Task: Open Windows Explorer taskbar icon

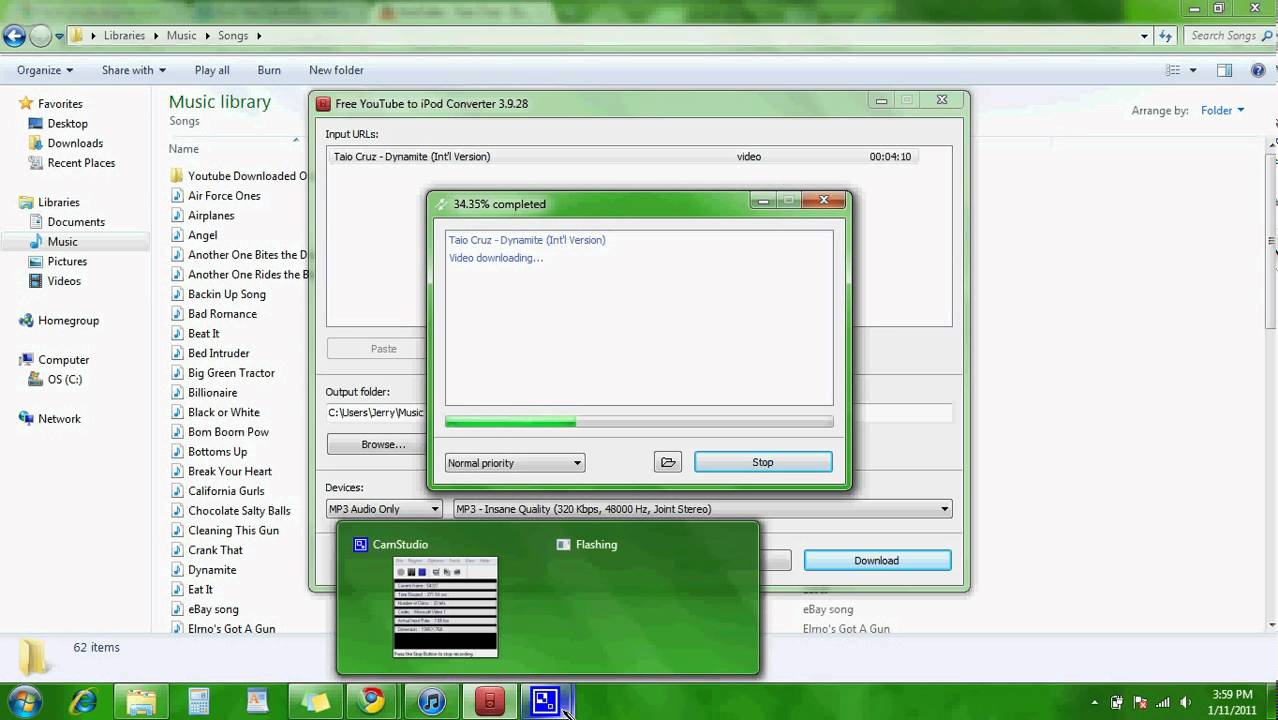Action: click(x=141, y=701)
